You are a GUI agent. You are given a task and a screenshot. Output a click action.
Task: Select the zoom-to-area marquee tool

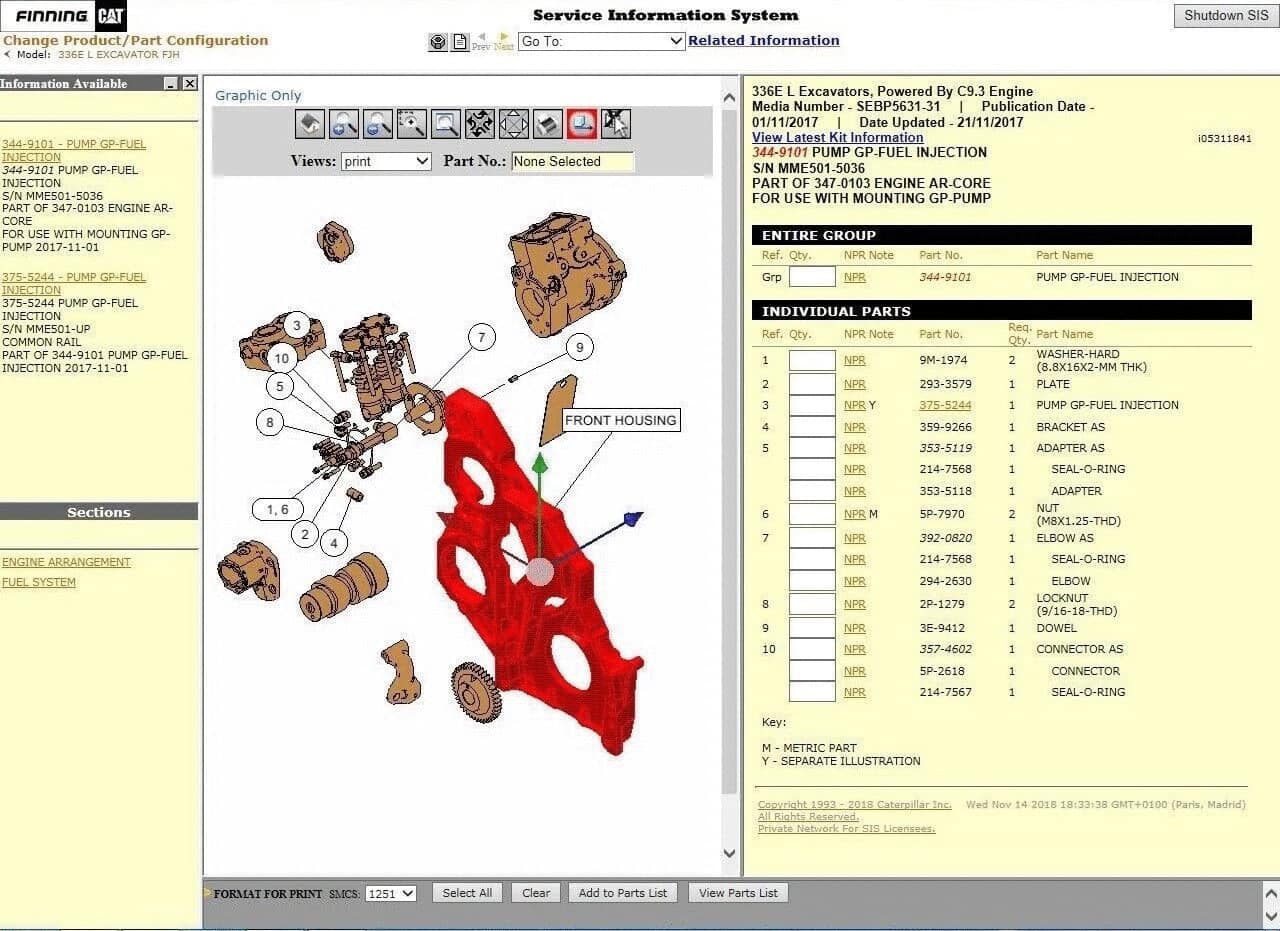[412, 124]
